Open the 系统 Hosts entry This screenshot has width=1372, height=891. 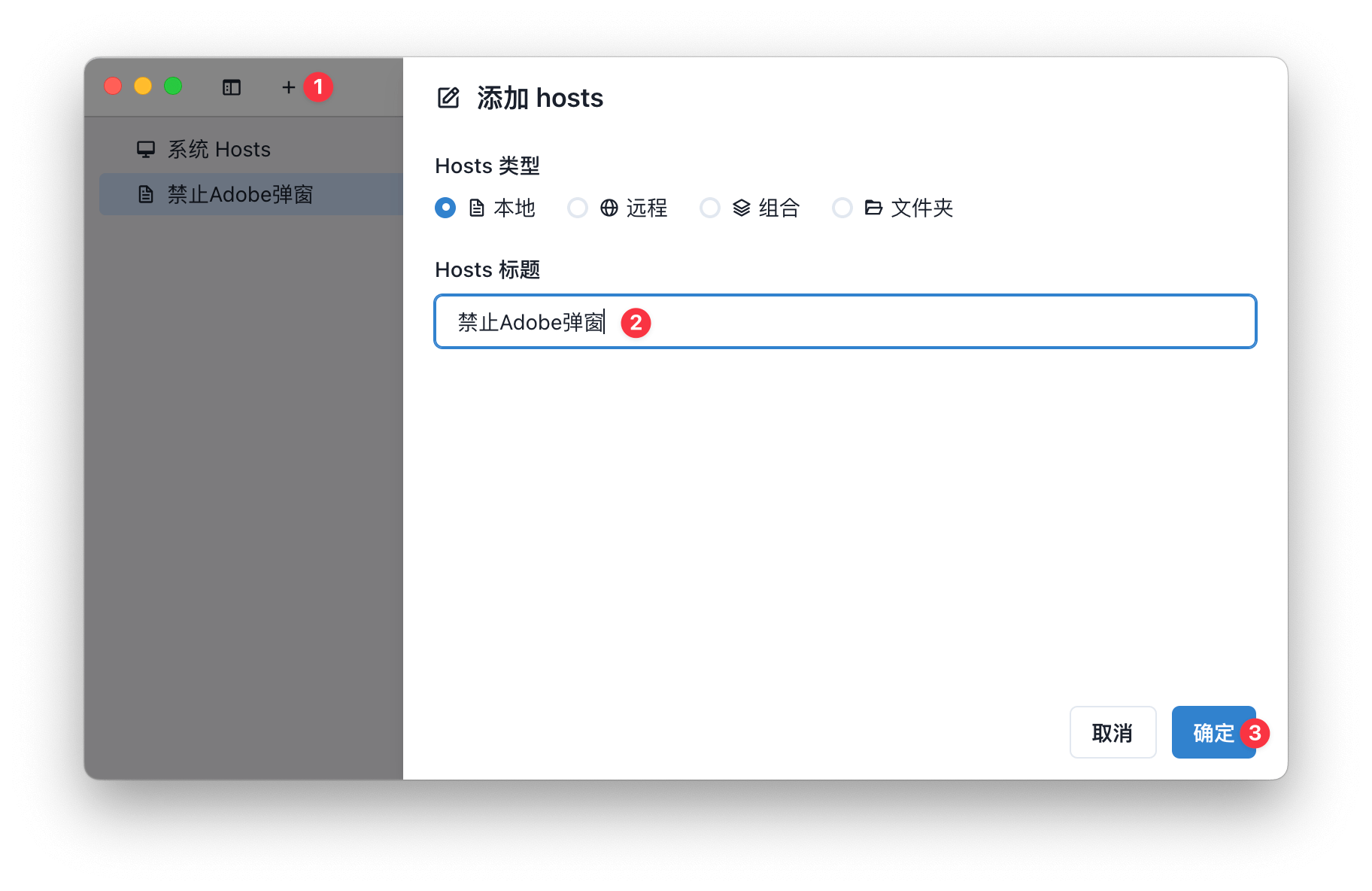(218, 148)
